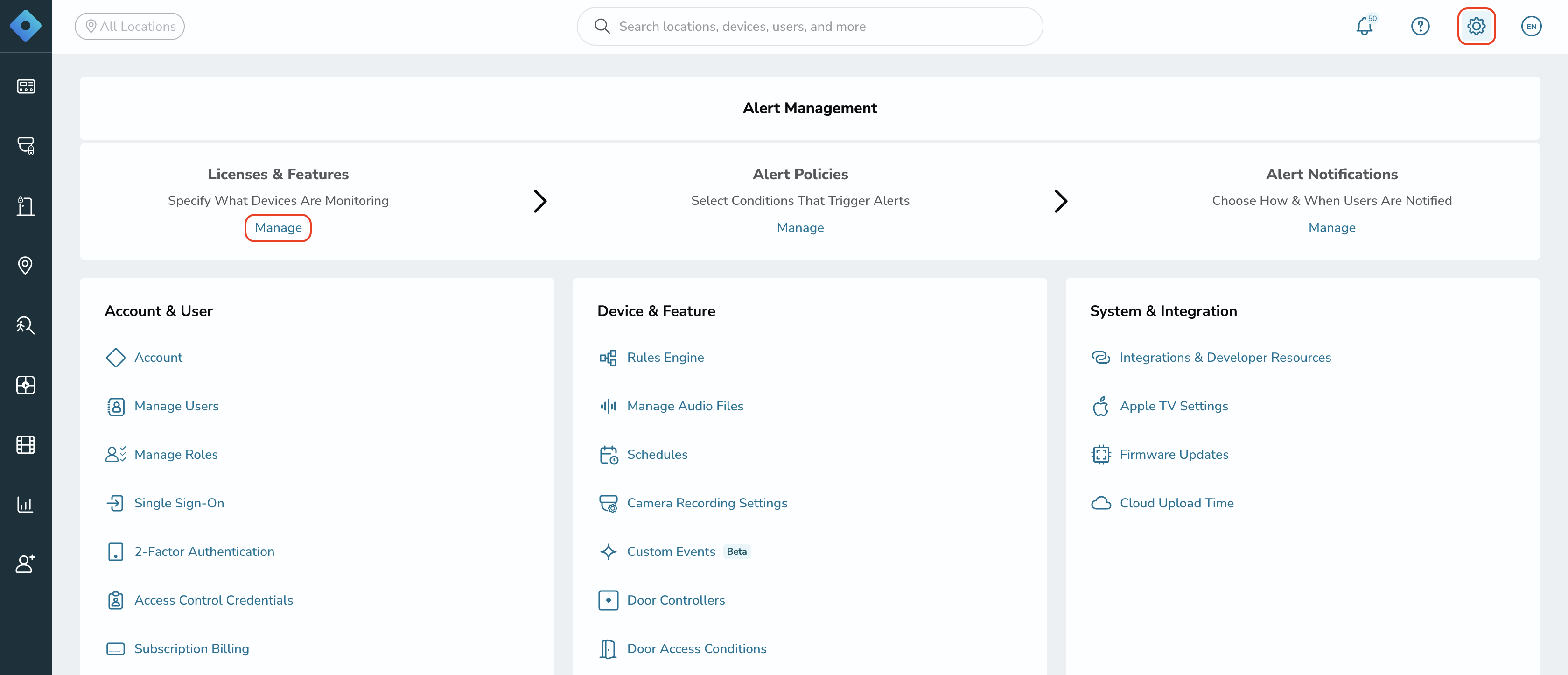
Task: Open the locations pin sidebar icon
Action: click(26, 265)
